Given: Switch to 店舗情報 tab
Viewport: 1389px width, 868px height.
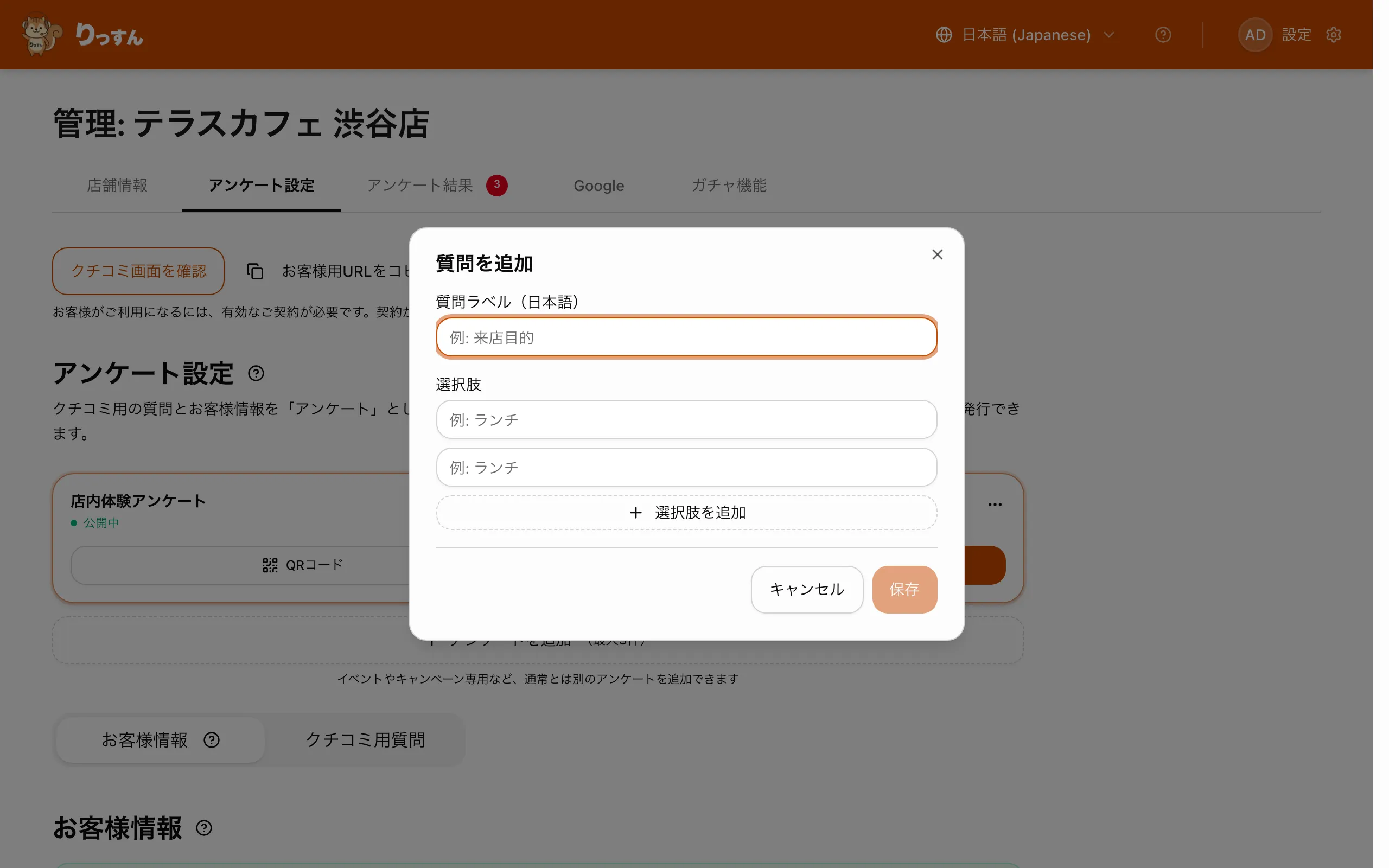Looking at the screenshot, I should pyautogui.click(x=117, y=186).
